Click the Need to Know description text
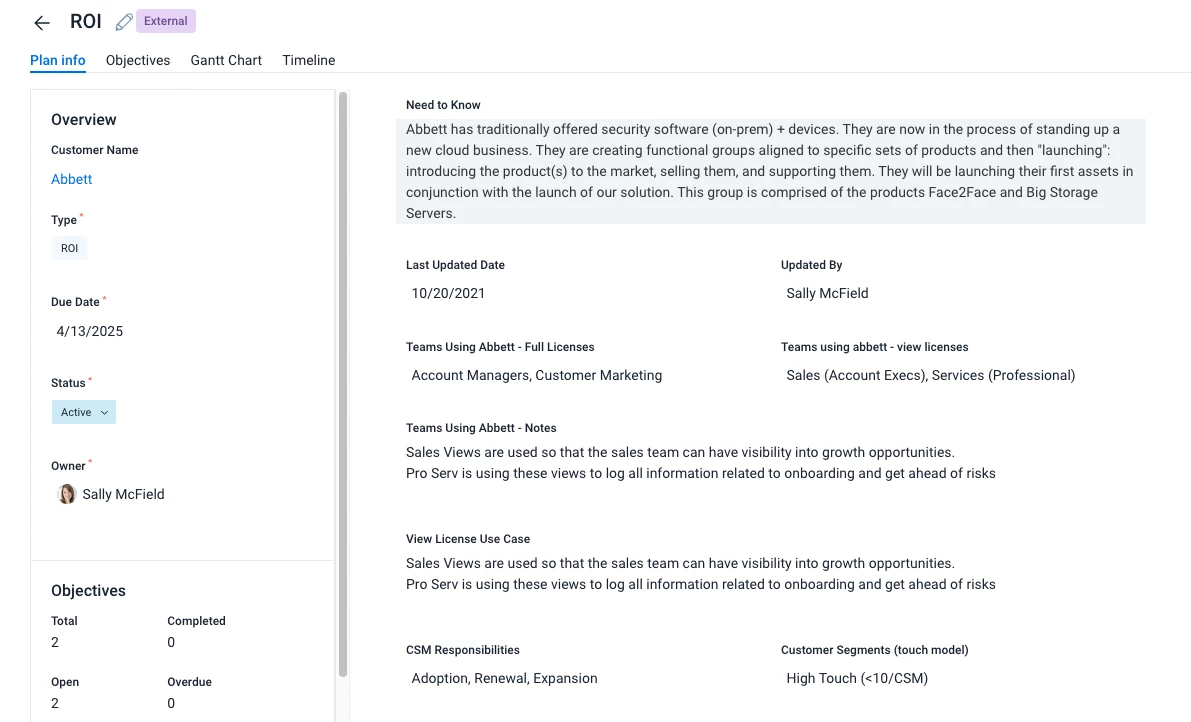This screenshot has height=722, width=1191. coord(770,172)
